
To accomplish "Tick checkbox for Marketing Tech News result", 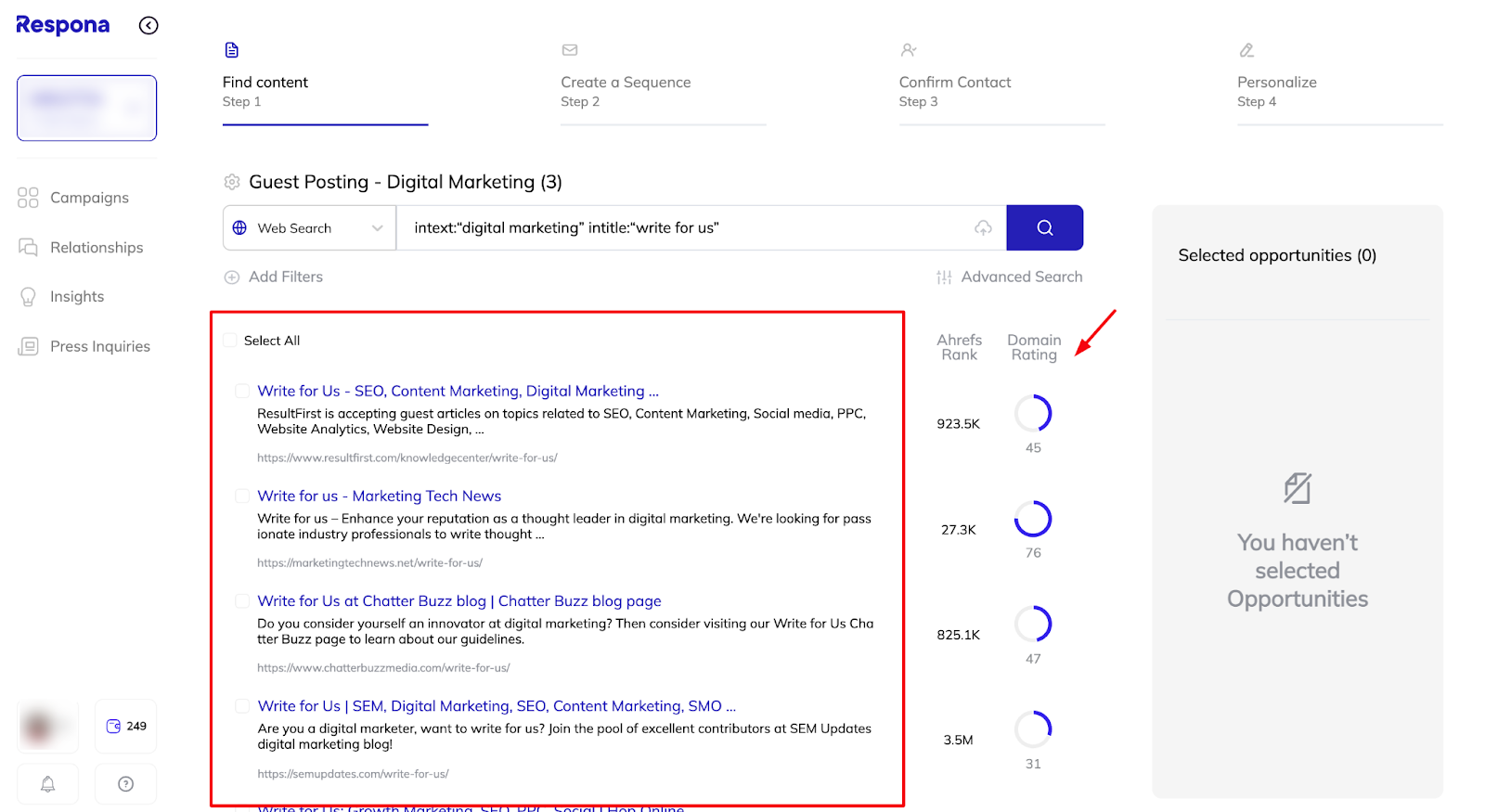I will 242,496.
